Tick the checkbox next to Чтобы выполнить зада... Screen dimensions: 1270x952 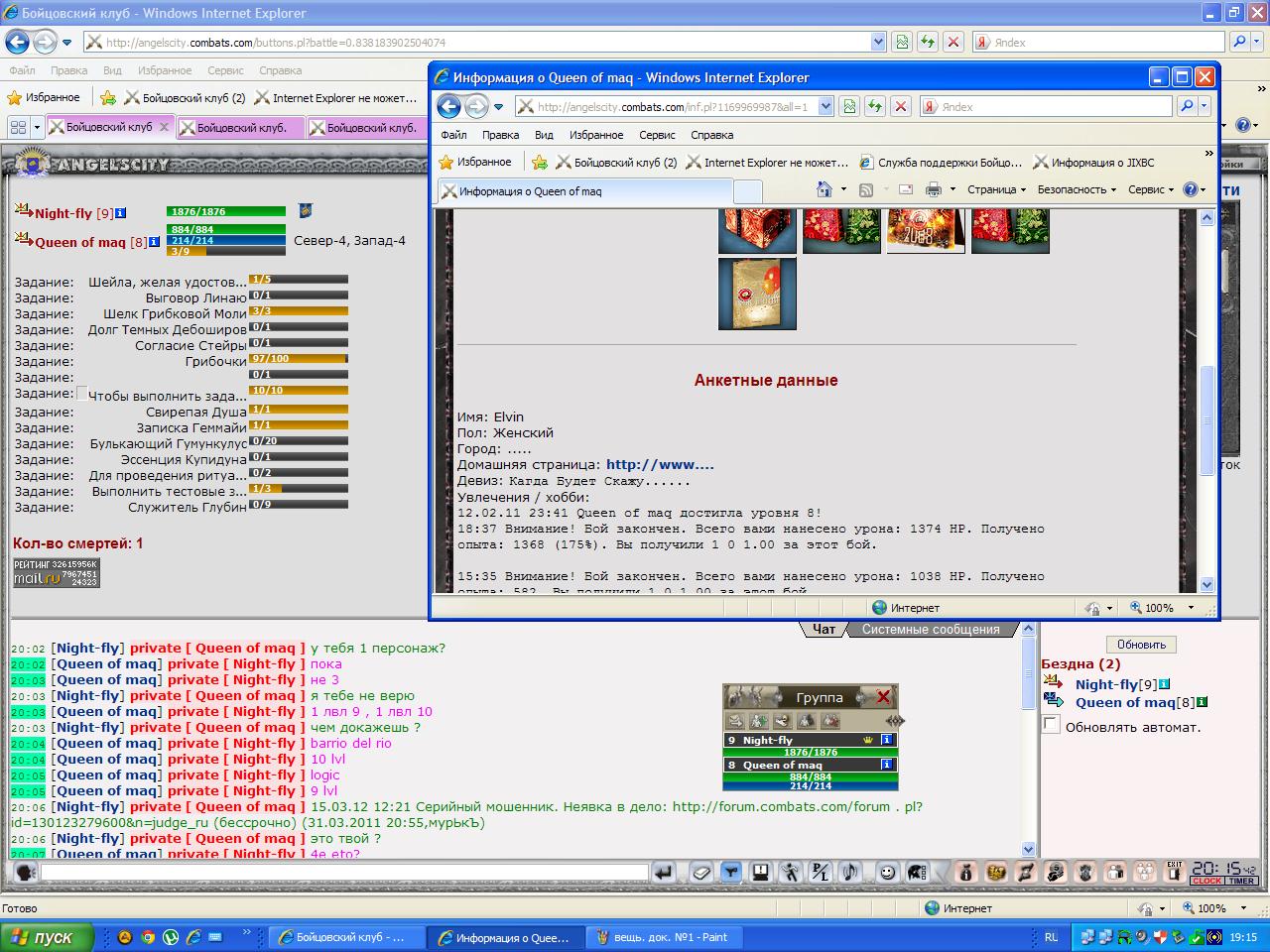81,393
